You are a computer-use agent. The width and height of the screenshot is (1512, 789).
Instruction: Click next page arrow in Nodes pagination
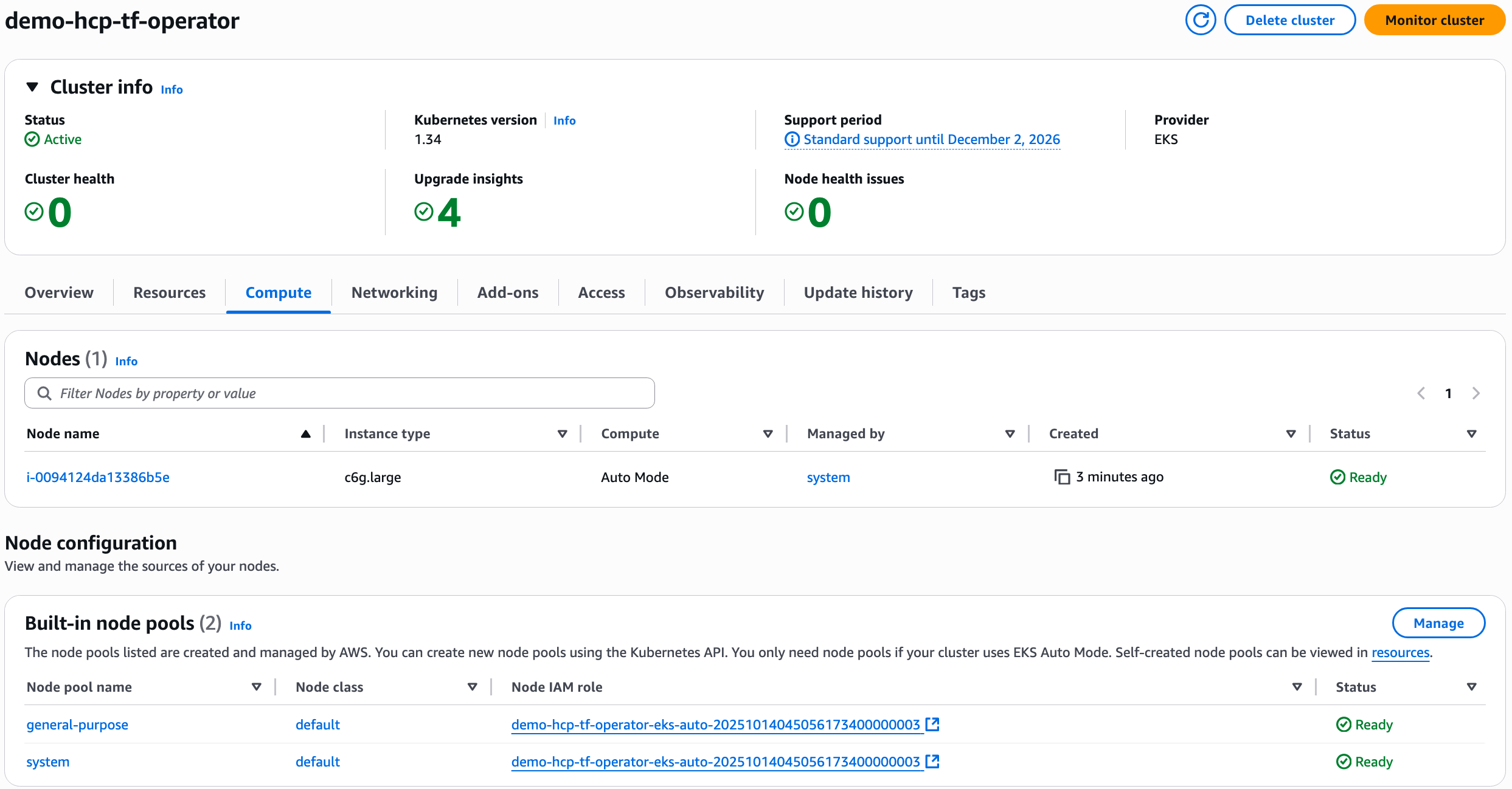pos(1476,393)
